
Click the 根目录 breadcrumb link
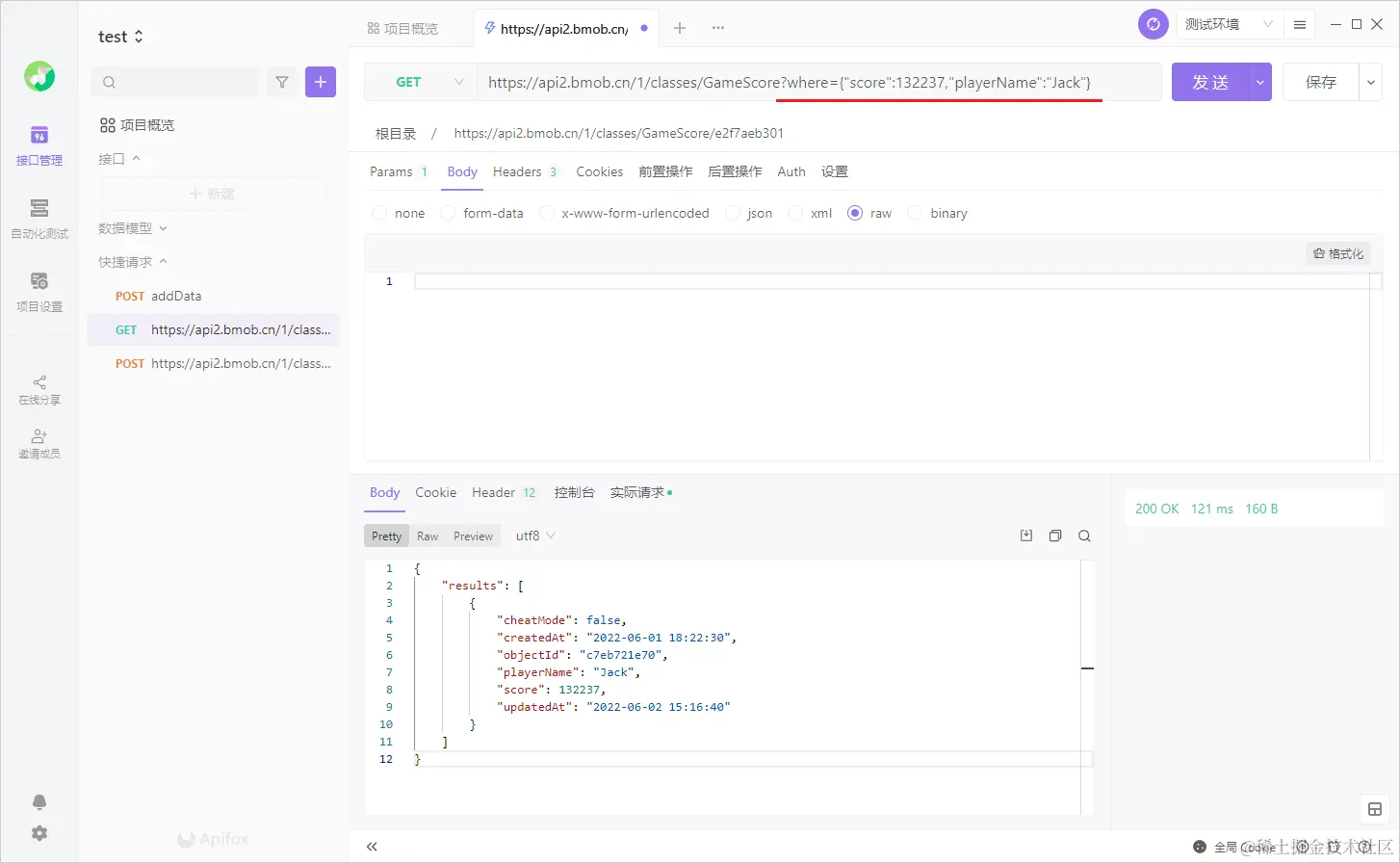[x=396, y=133]
